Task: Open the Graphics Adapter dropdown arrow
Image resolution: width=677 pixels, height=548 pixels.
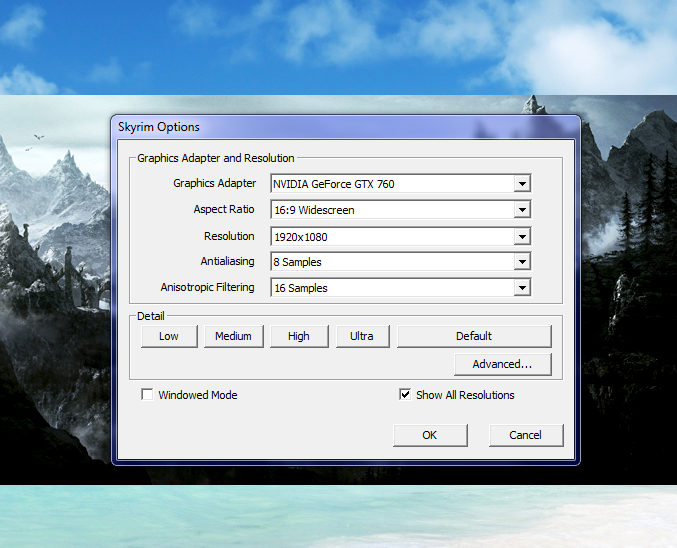Action: click(x=522, y=184)
